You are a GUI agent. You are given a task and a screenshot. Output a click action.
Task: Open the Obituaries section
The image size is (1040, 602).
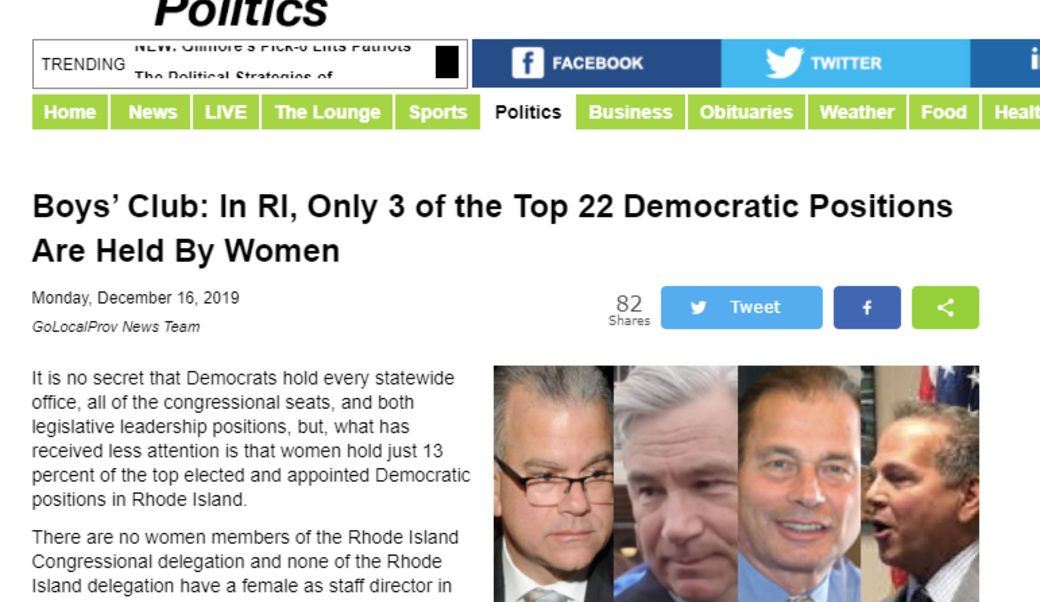[x=746, y=112]
